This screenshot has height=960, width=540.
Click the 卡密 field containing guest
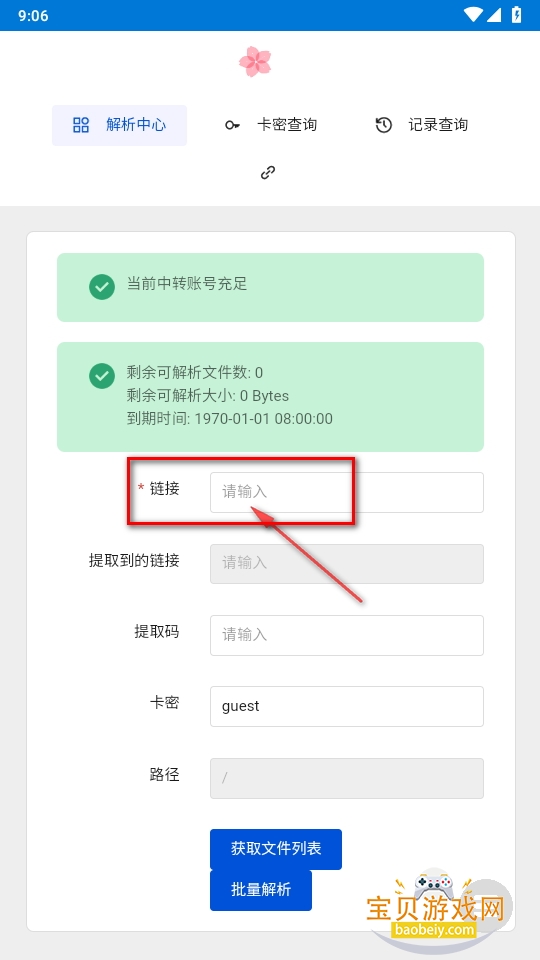coord(347,707)
